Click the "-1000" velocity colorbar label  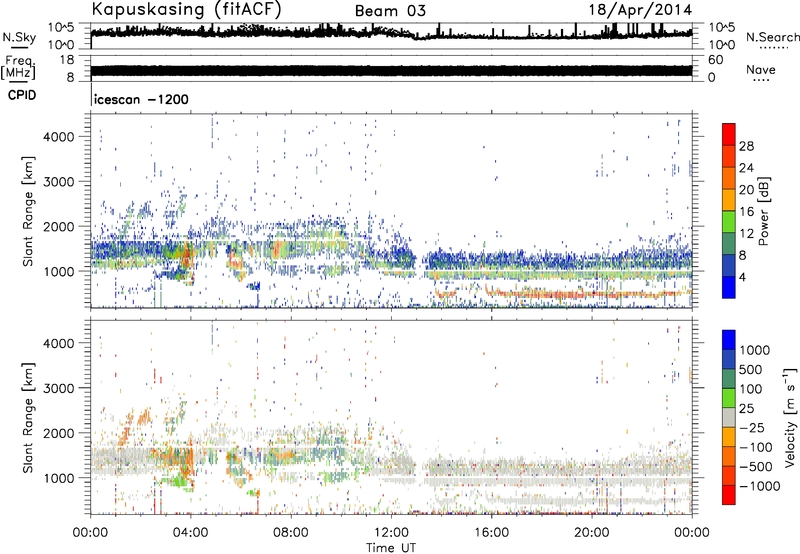point(759,486)
